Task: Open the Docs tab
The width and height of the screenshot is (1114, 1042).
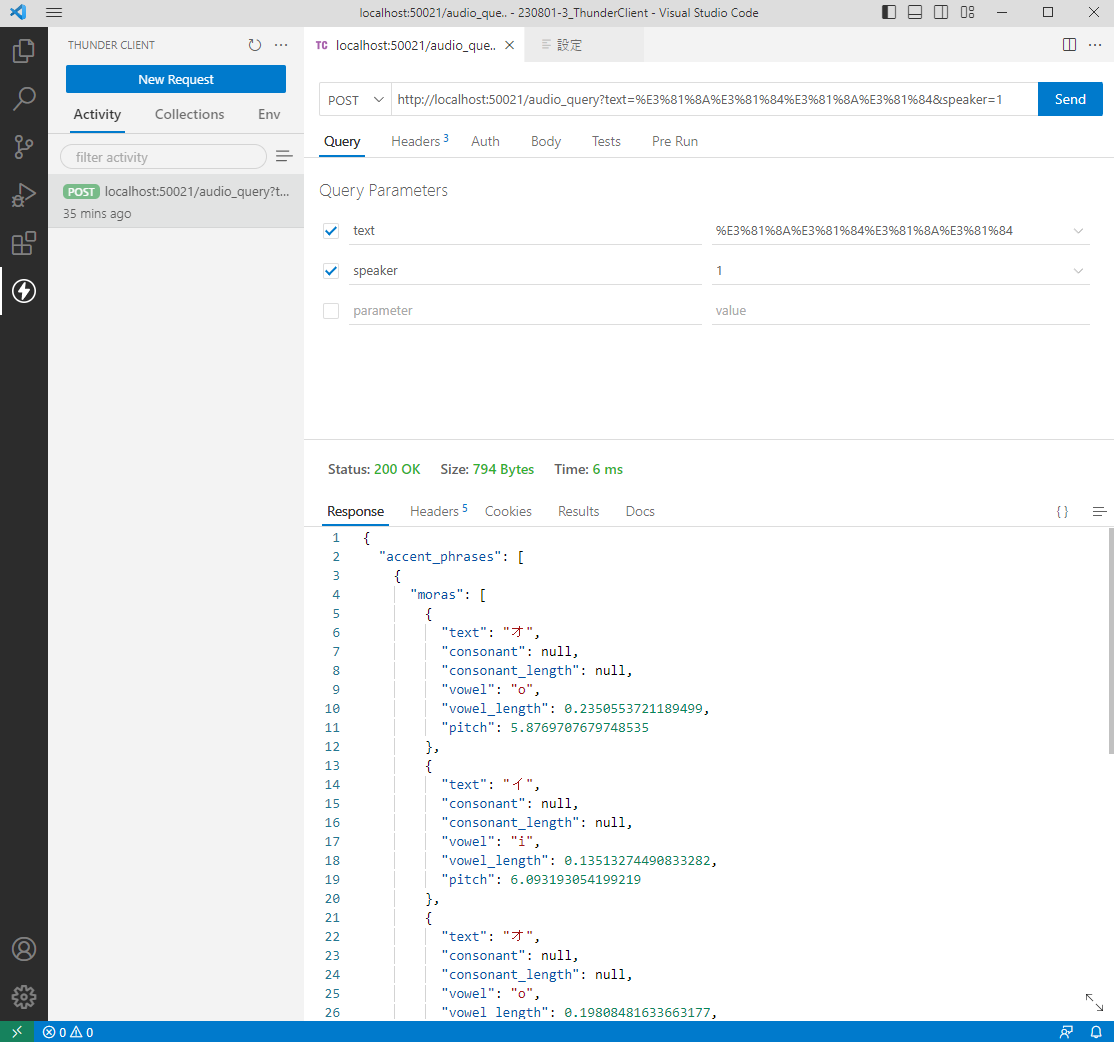Action: 640,511
